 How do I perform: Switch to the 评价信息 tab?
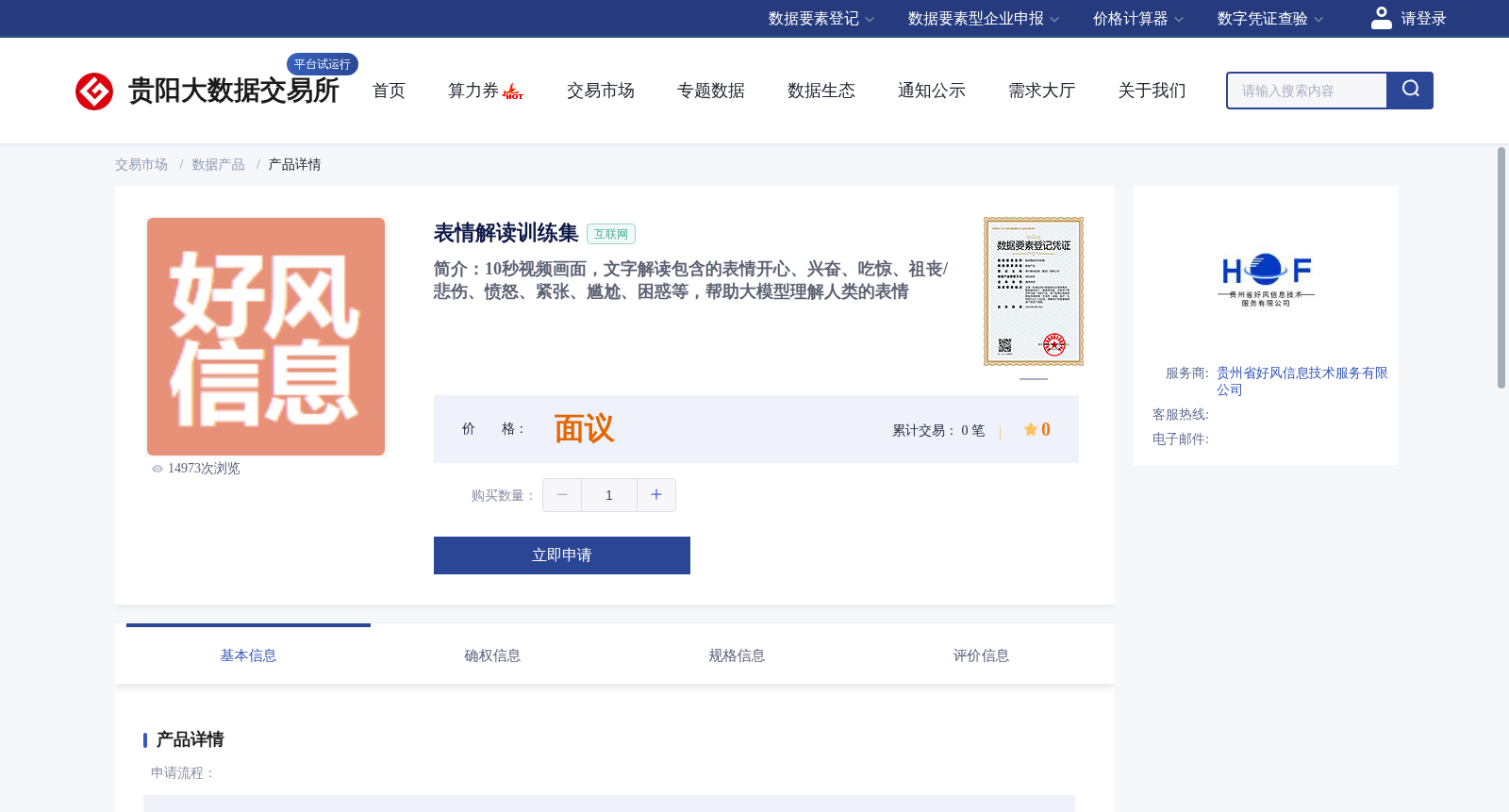pyautogui.click(x=981, y=655)
